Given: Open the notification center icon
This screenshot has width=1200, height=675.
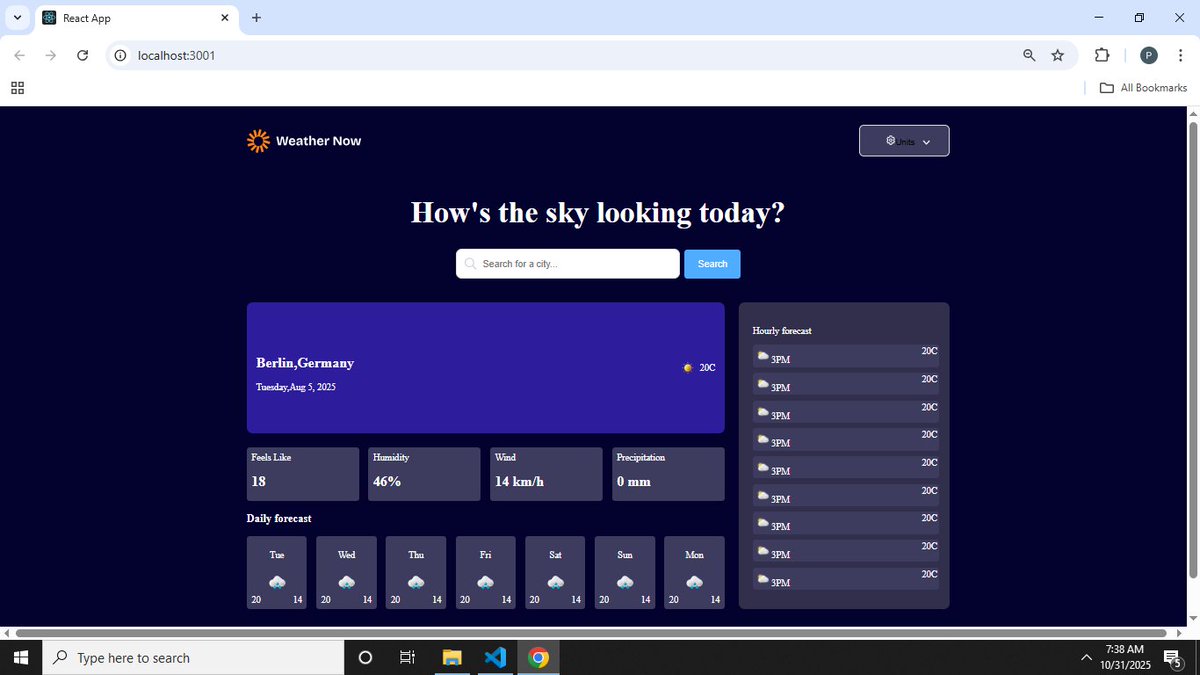Looking at the screenshot, I should point(1174,657).
